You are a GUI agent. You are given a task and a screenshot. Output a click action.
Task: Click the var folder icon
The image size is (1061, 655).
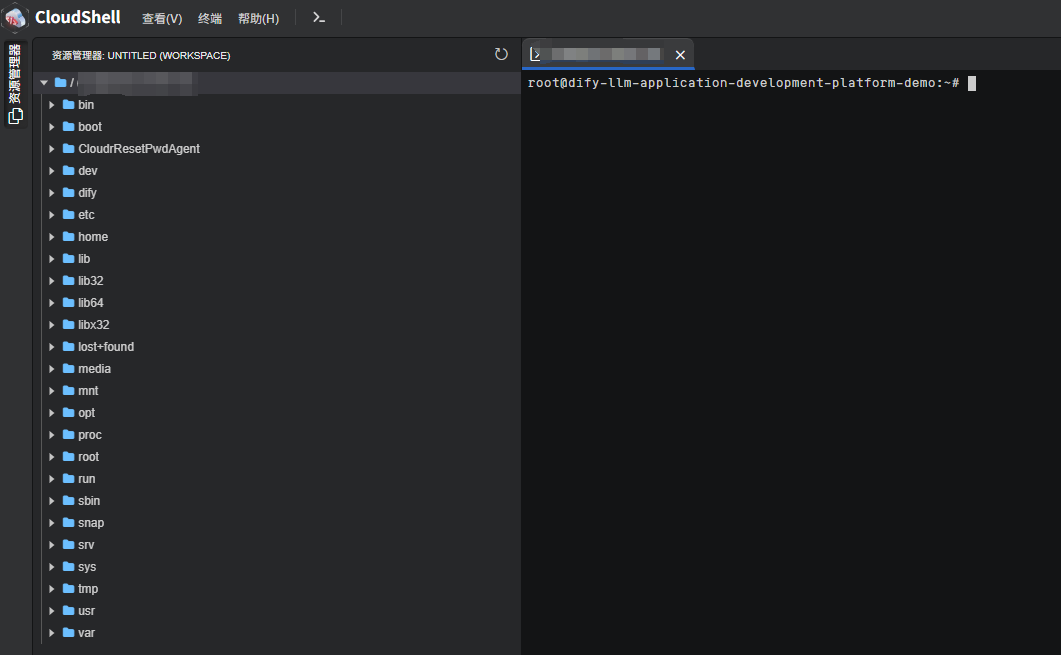pos(68,633)
